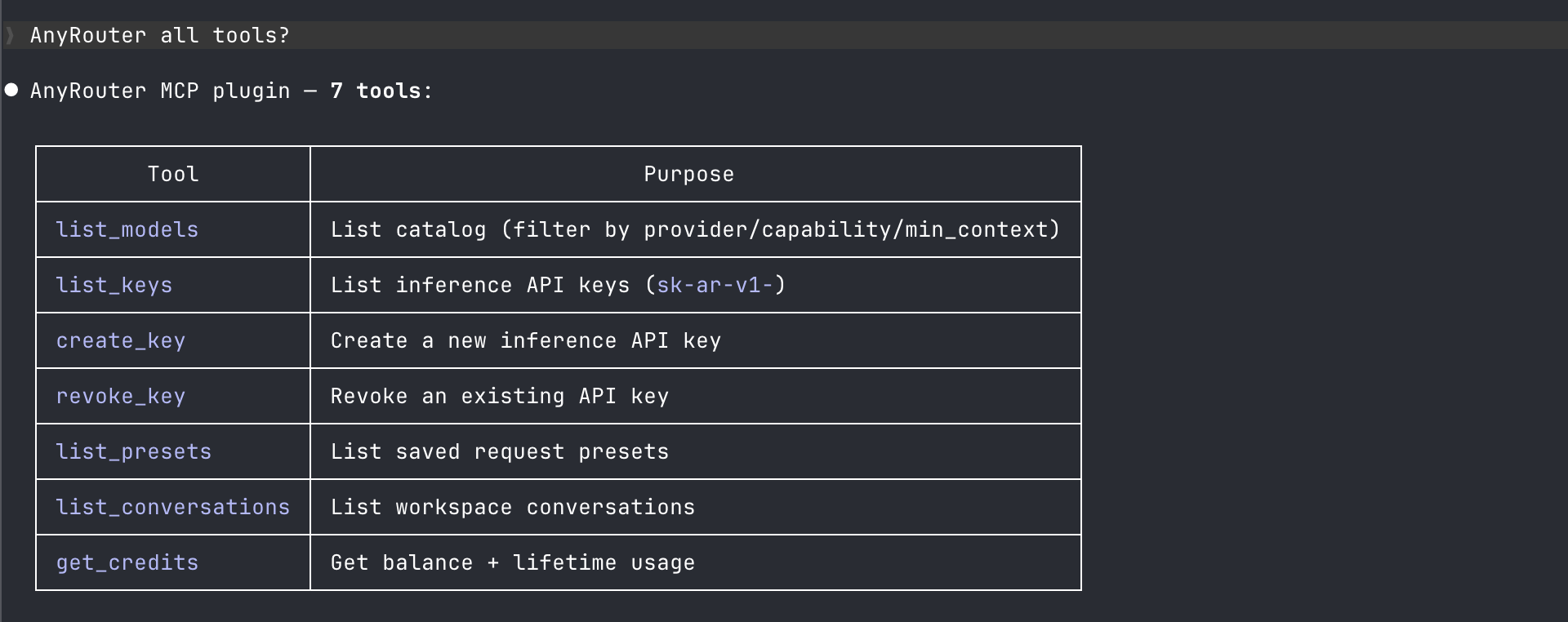The height and width of the screenshot is (622, 1568).
Task: Click the 'Tool' column header
Action: (173, 174)
